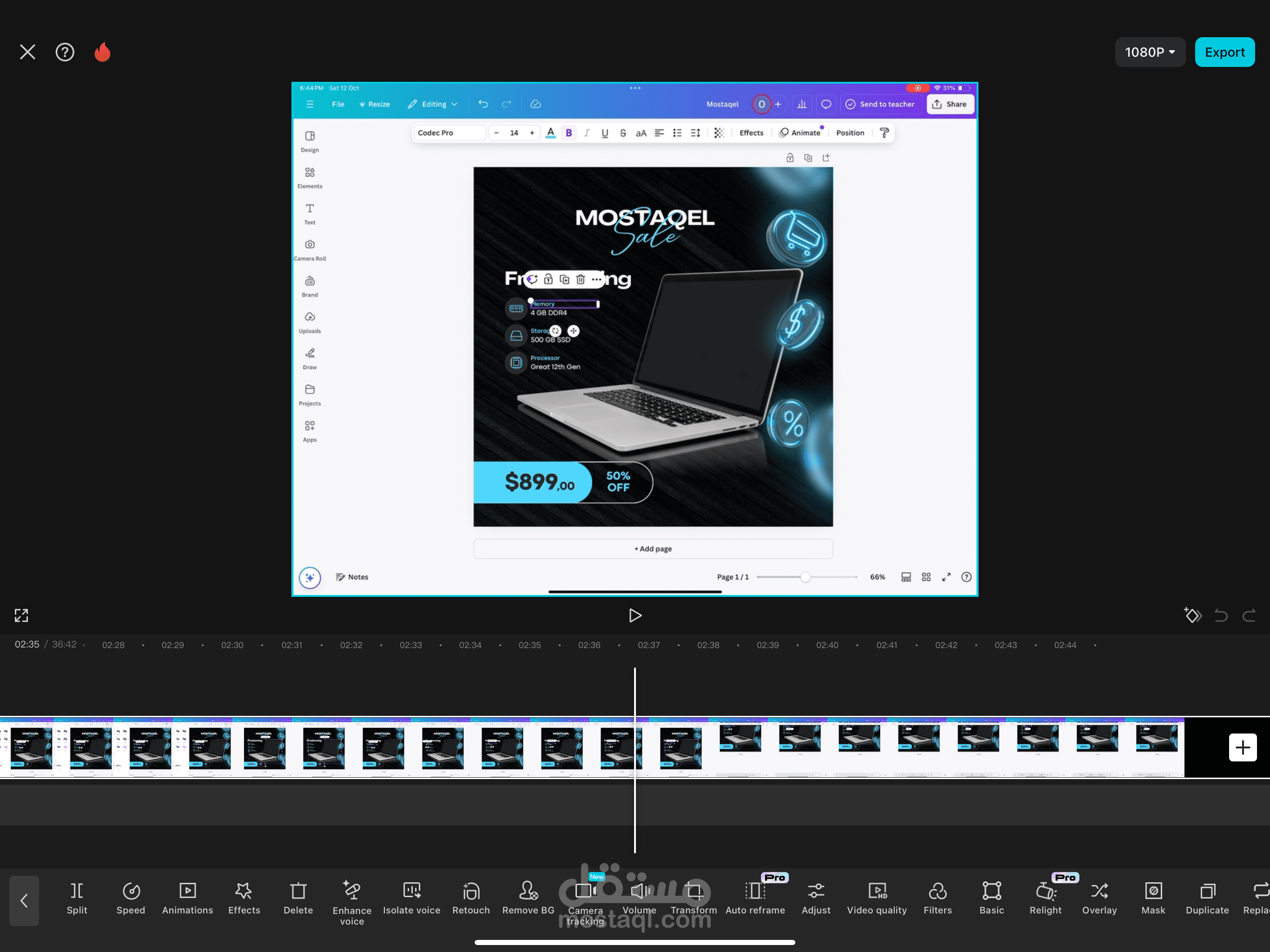Toggle fullscreen preview mode

coord(21,615)
